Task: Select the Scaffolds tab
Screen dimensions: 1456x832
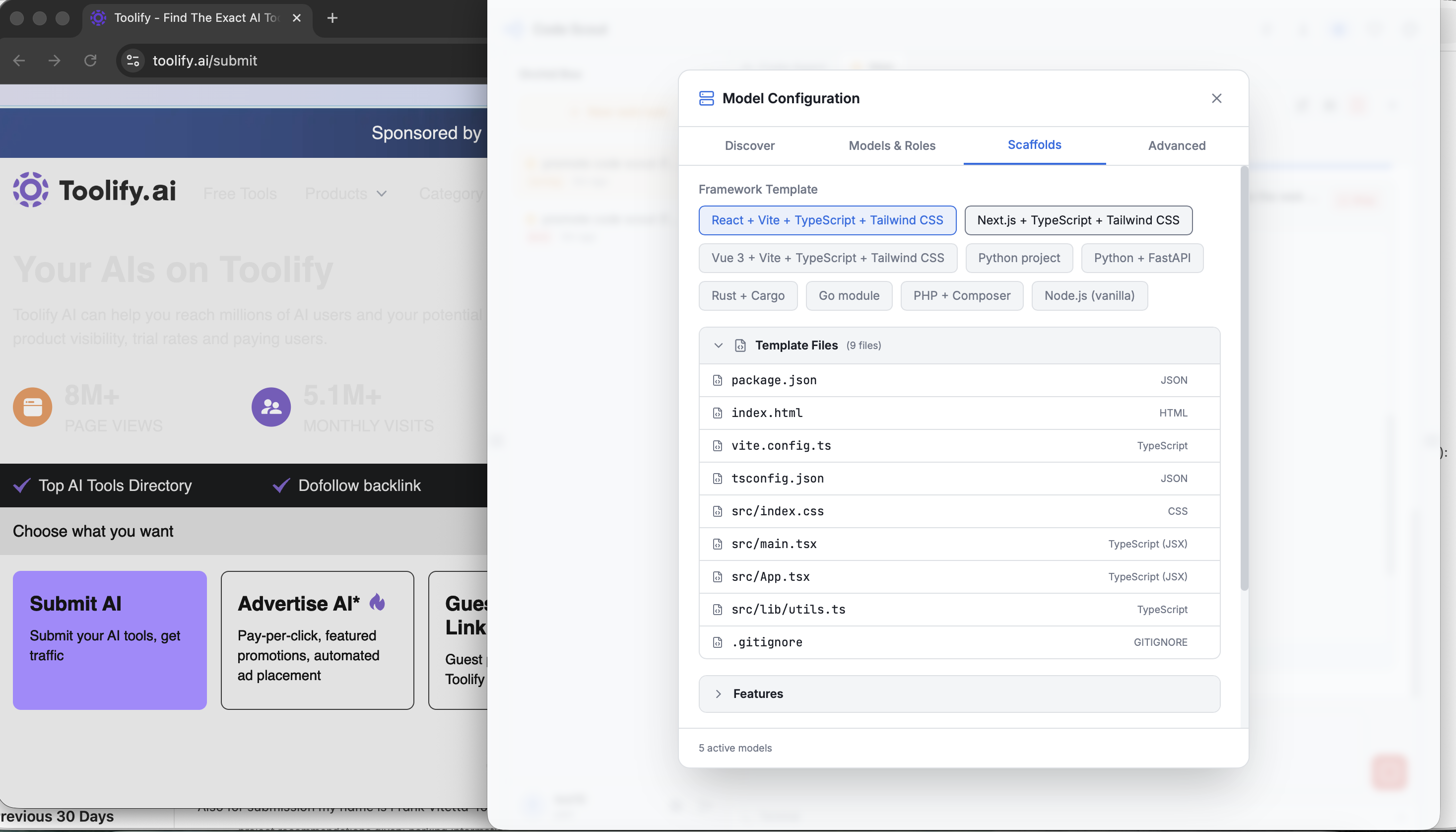Action: 1034,144
